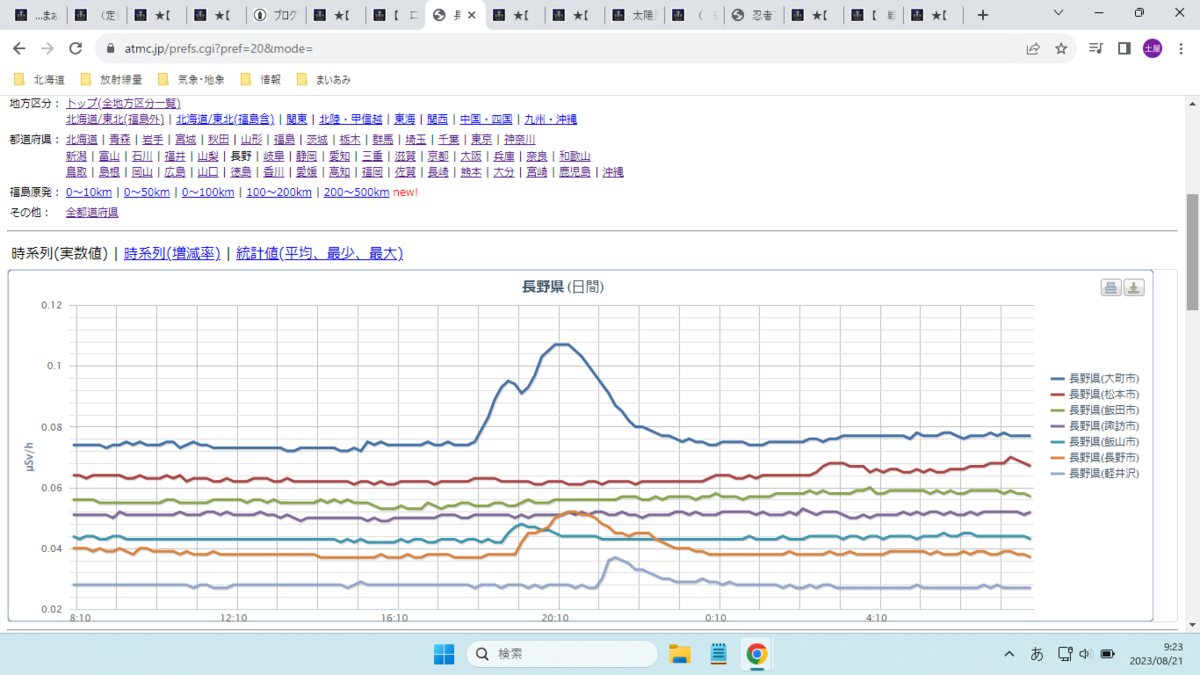This screenshot has width=1200, height=675.
Task: Click the chart download icon
Action: pos(1134,288)
